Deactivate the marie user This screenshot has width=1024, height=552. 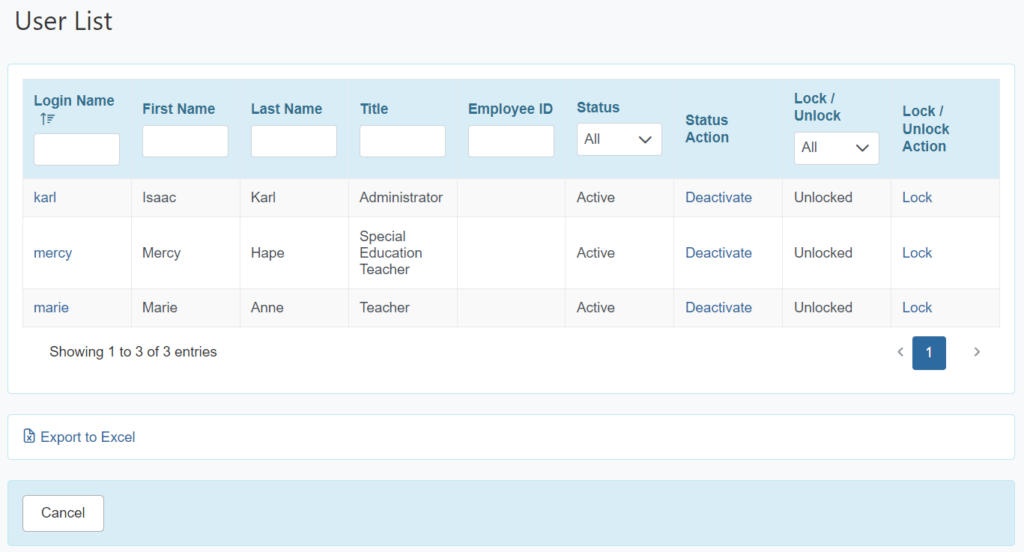click(x=718, y=308)
